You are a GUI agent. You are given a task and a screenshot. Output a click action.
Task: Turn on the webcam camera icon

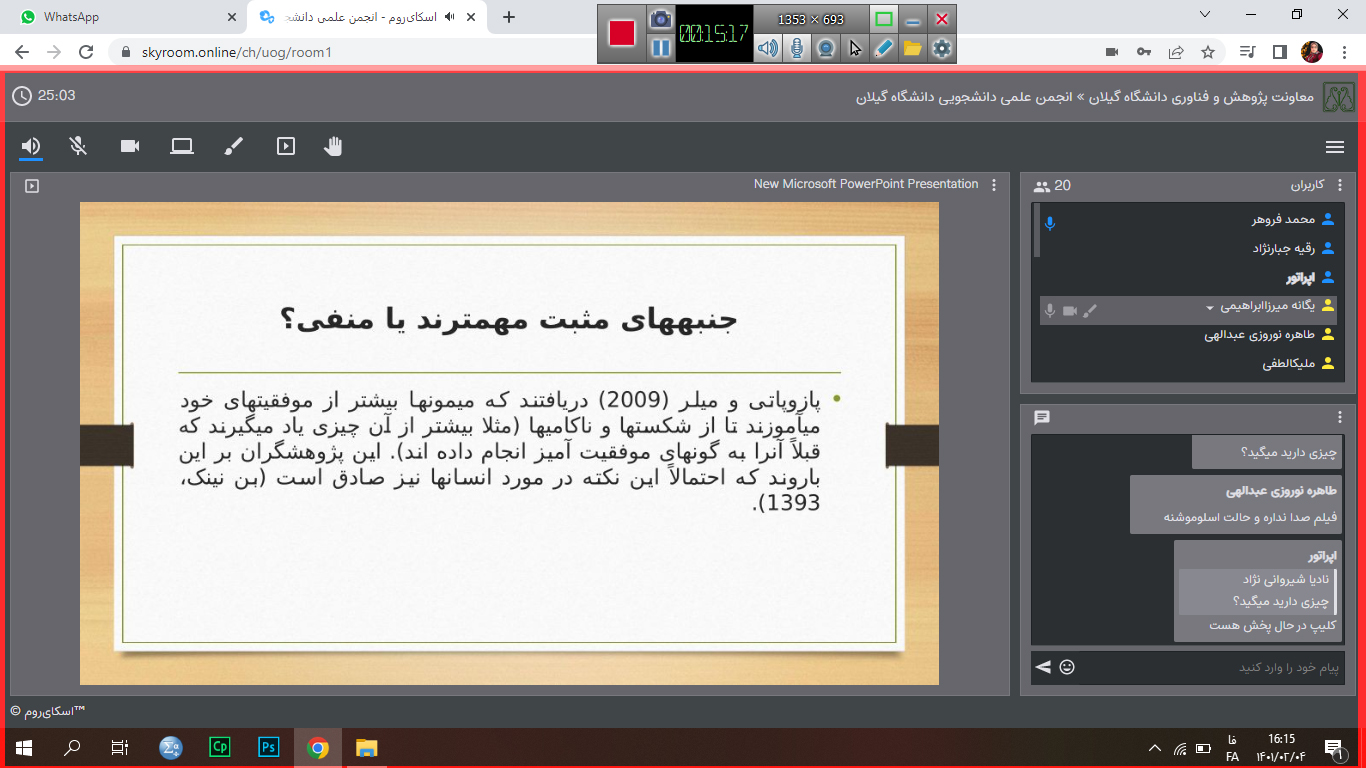tap(130, 146)
